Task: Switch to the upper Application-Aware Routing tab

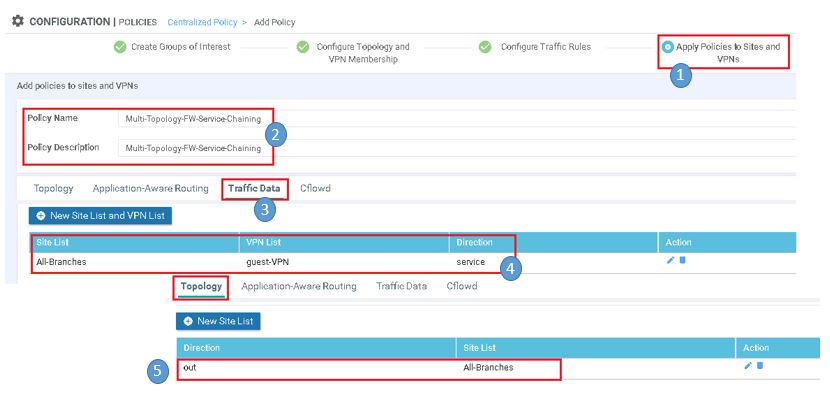Action: (x=150, y=188)
